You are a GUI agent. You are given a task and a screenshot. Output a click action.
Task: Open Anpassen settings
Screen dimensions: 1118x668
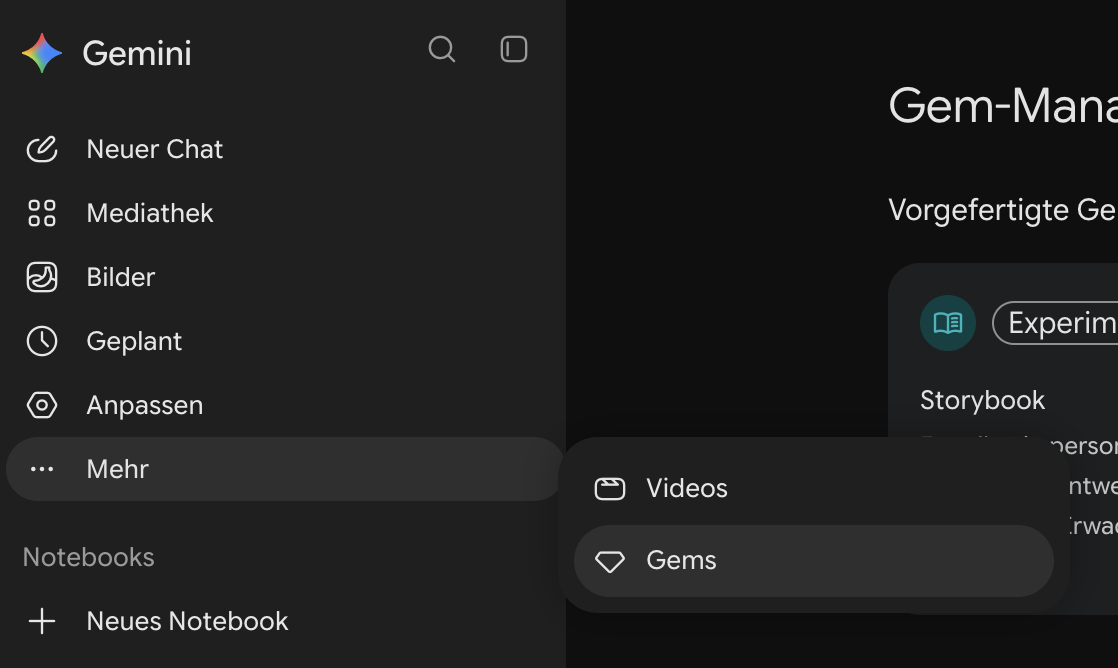tap(285, 405)
